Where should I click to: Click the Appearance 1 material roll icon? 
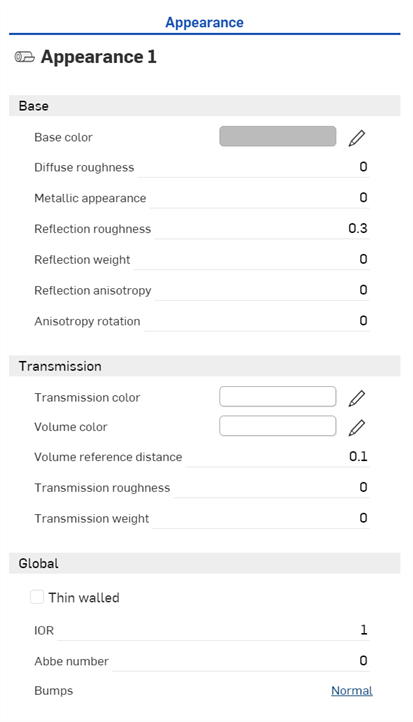point(24,57)
